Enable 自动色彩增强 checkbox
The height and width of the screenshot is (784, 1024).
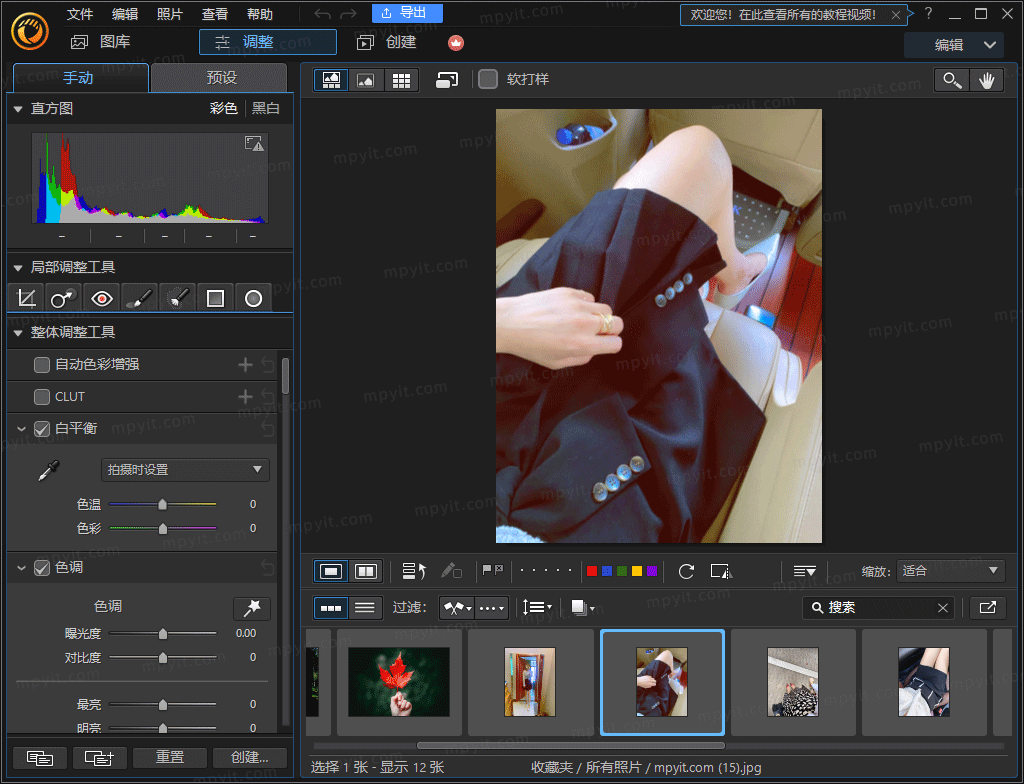[42, 365]
